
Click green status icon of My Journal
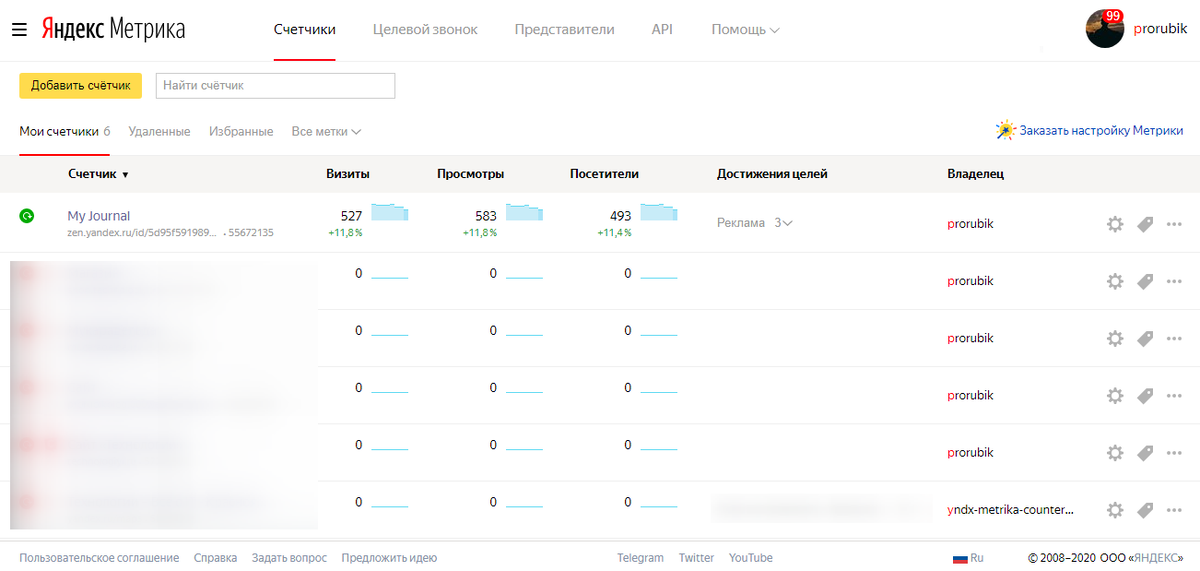27,215
